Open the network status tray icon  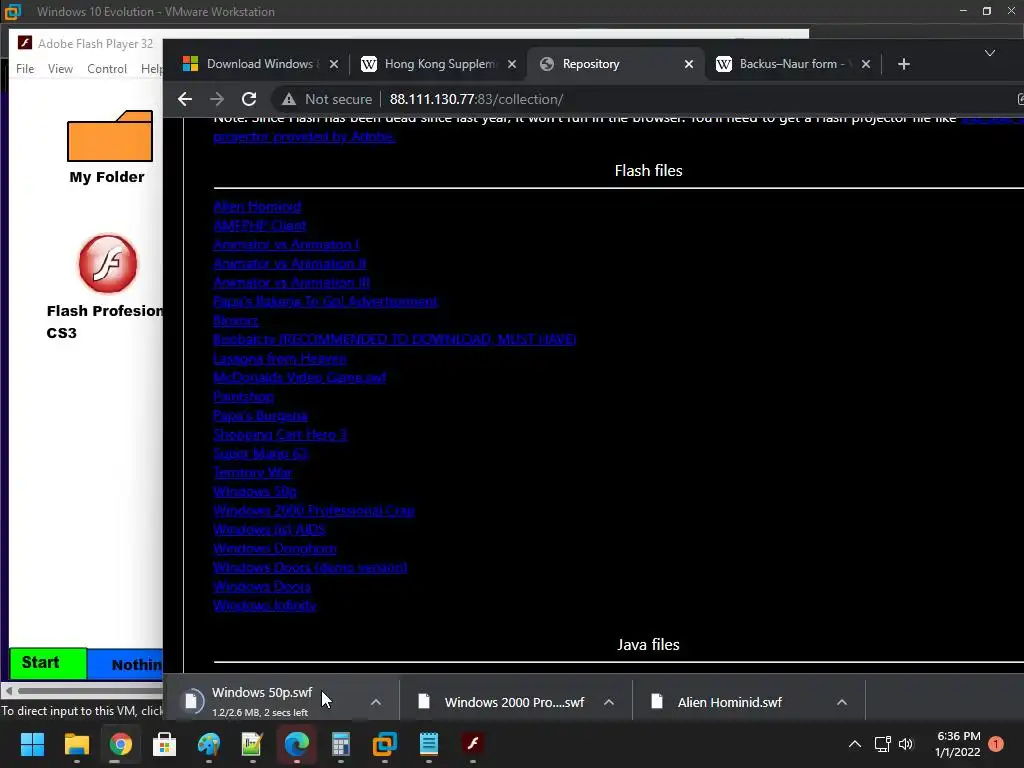pyautogui.click(x=882, y=744)
